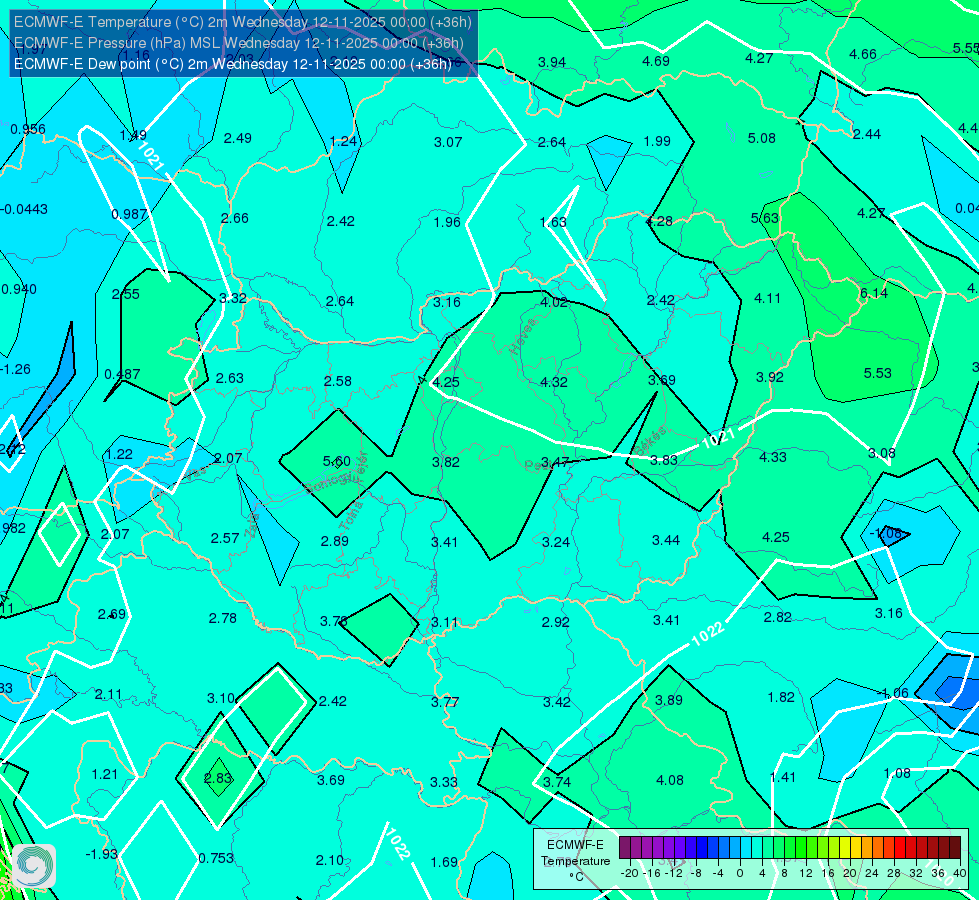Screen dimensions: 979x900
Task: Click the Békés region label
Action: tap(651, 441)
